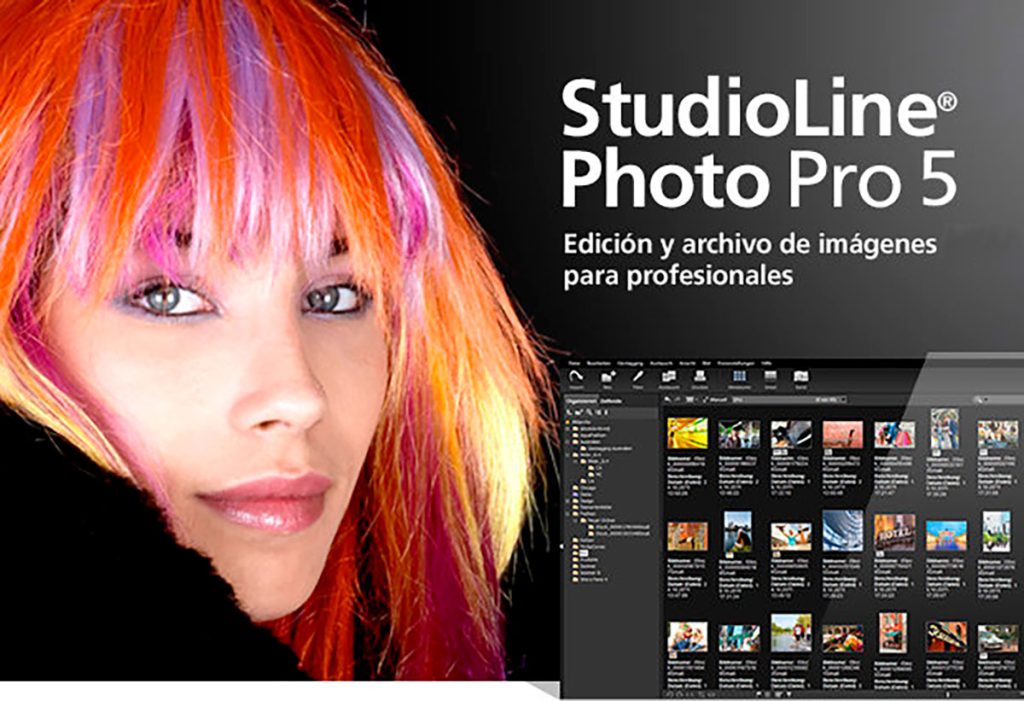Open the last menu bar item Hilfe

pyautogui.click(x=766, y=363)
